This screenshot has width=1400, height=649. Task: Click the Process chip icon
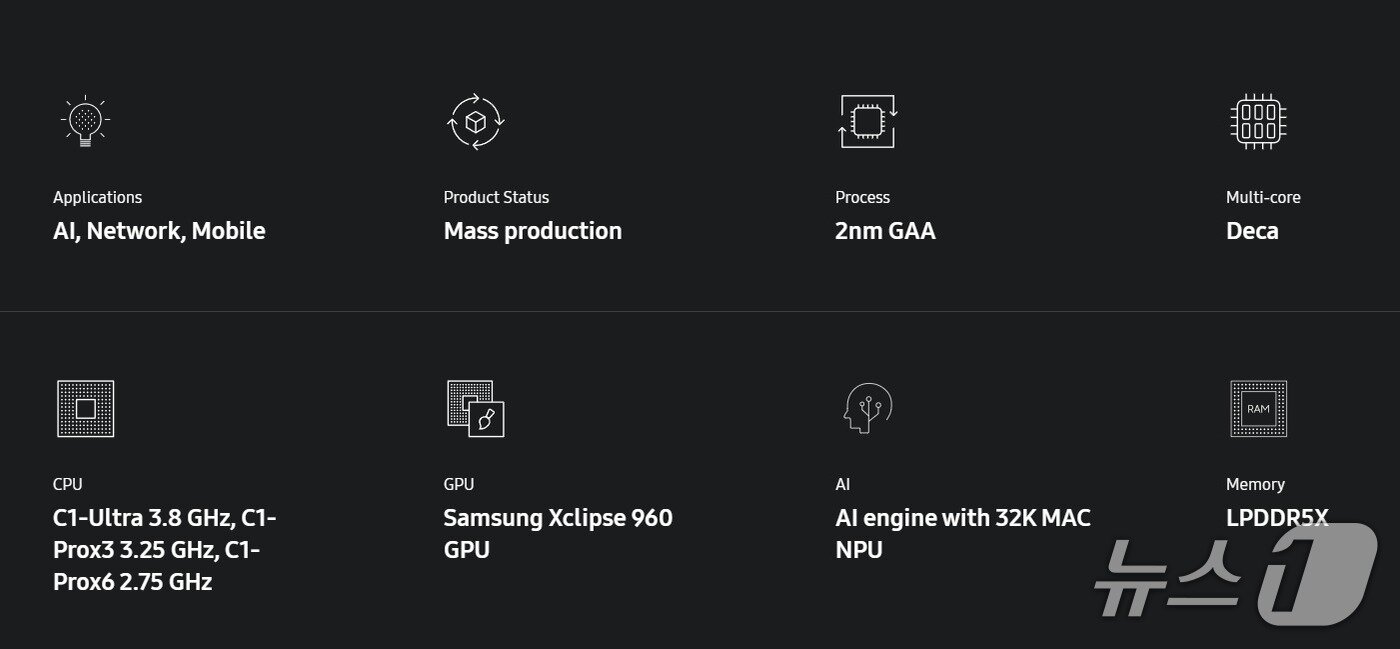pyautogui.click(x=867, y=122)
